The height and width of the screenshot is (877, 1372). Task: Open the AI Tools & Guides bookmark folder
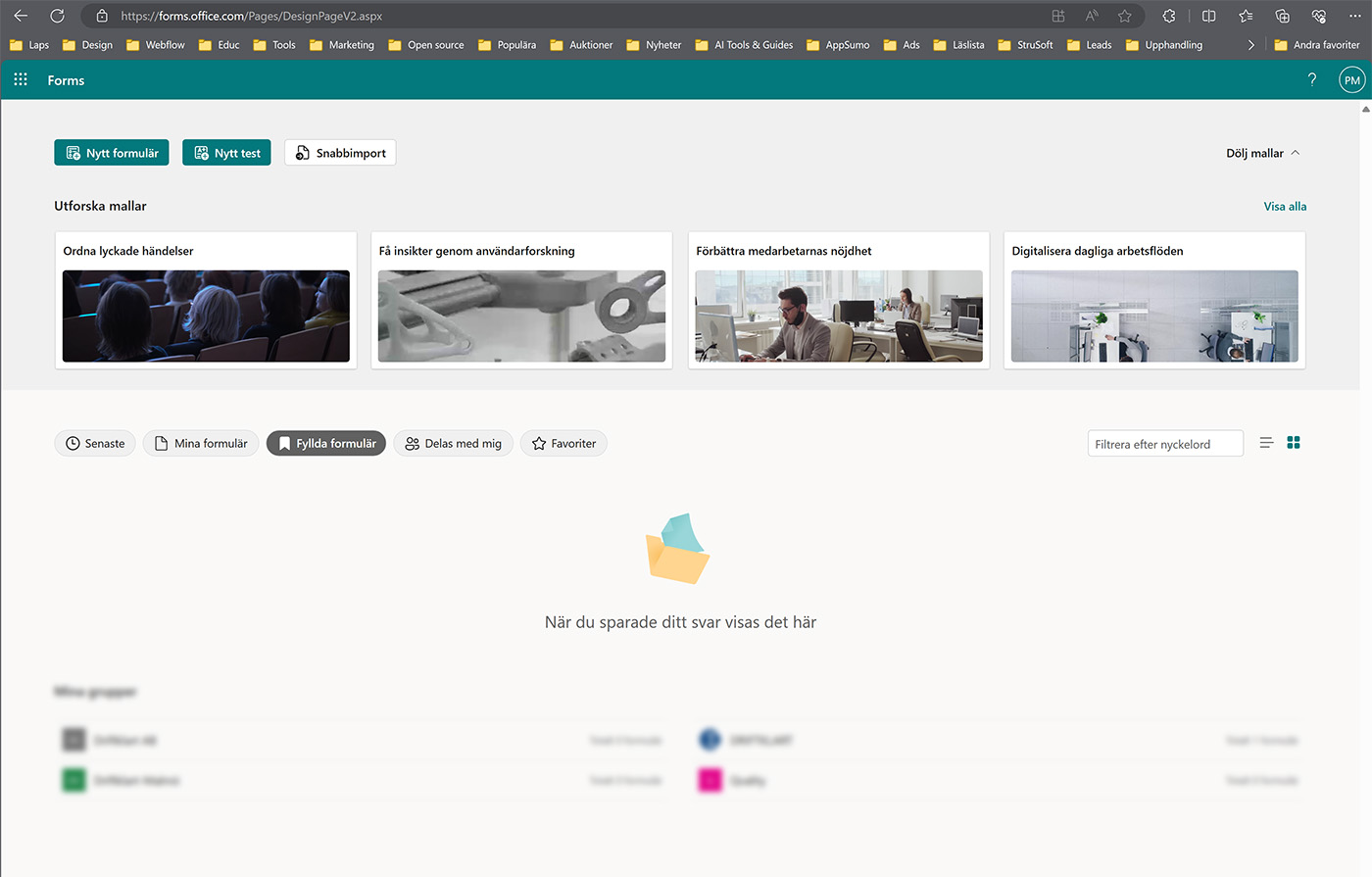coord(744,45)
